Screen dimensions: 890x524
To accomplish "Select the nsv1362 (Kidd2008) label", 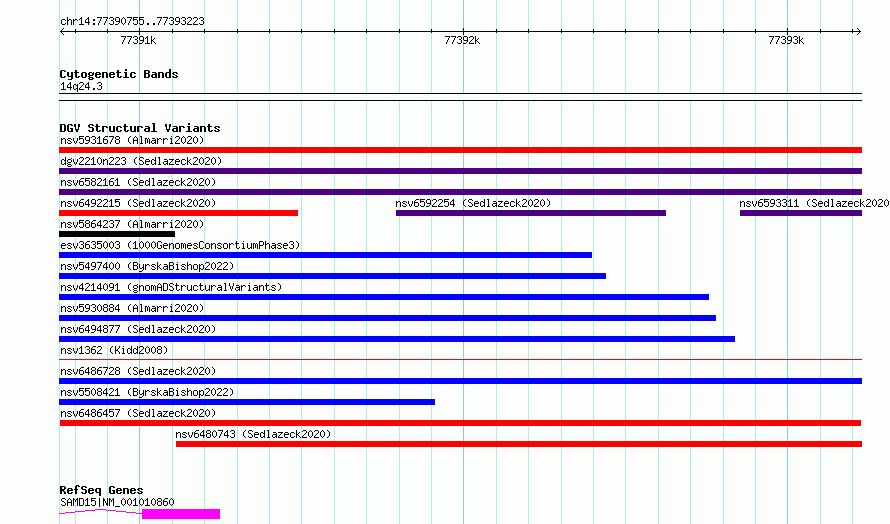I will point(114,350).
